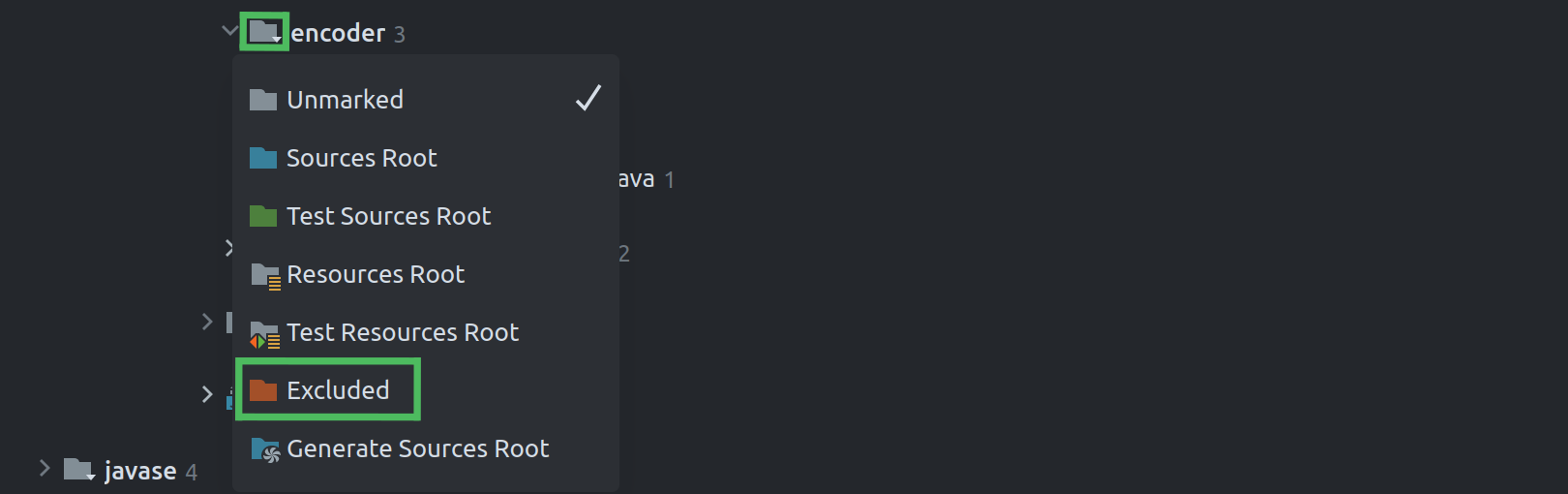Collapse the encoder folder node
This screenshot has width=1568, height=494.
coord(229,31)
